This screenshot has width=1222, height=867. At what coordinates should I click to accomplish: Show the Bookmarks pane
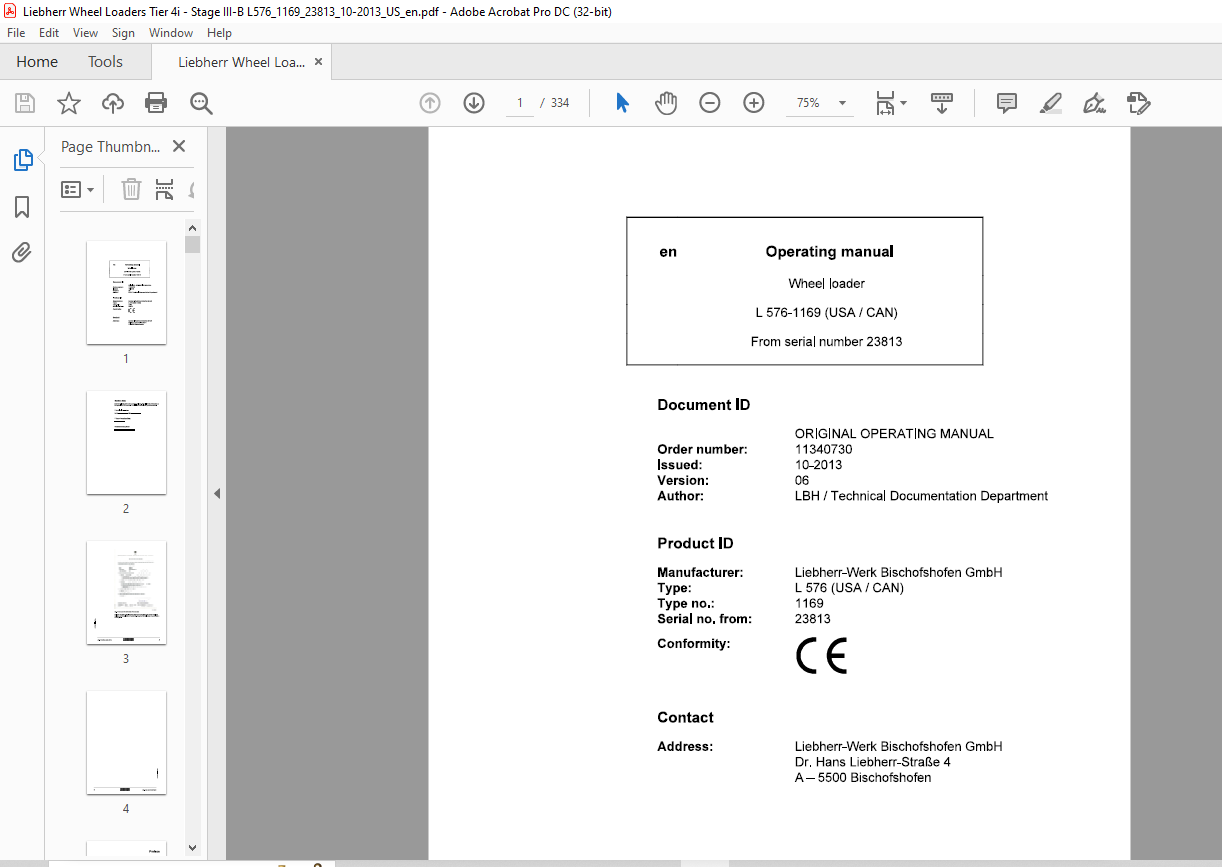22,207
